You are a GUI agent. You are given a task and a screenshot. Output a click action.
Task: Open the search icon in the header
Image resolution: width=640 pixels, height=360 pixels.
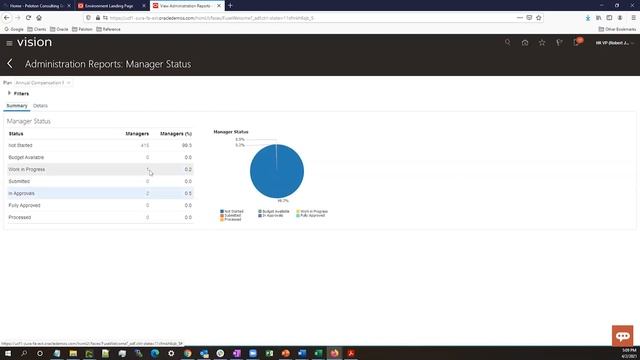click(x=507, y=42)
